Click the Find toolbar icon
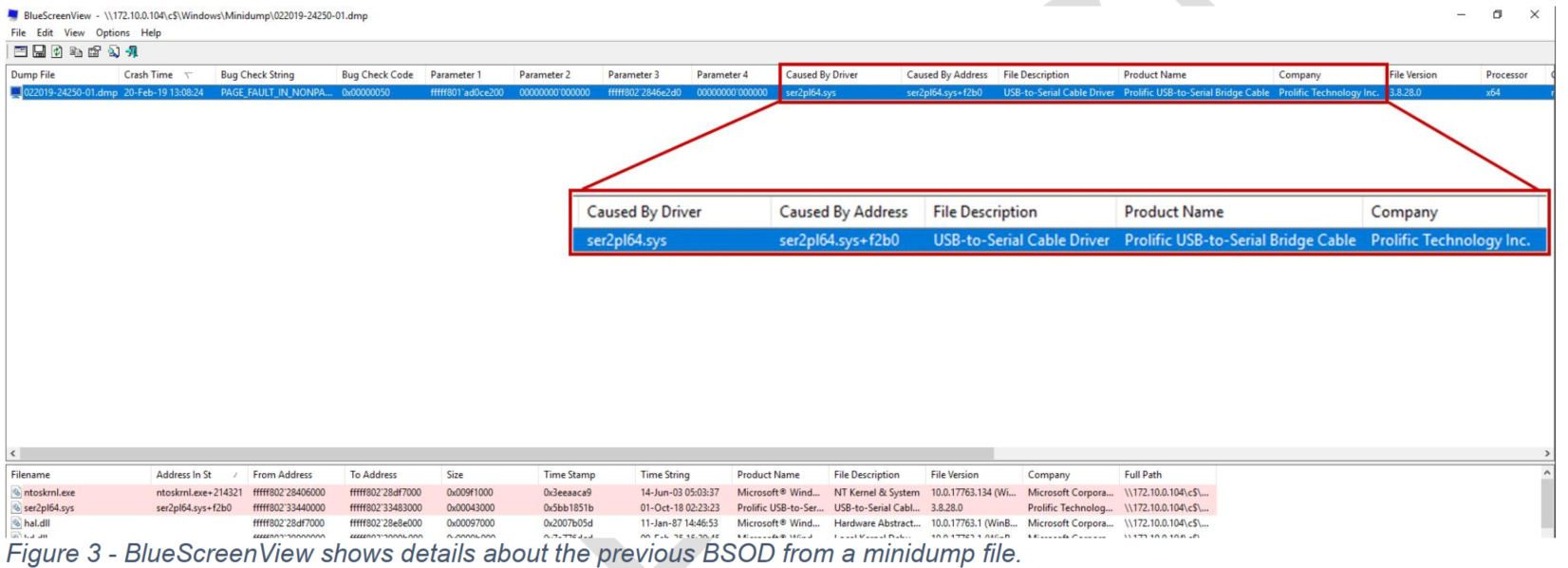Screen dimensions: 1568x568 tap(113, 51)
